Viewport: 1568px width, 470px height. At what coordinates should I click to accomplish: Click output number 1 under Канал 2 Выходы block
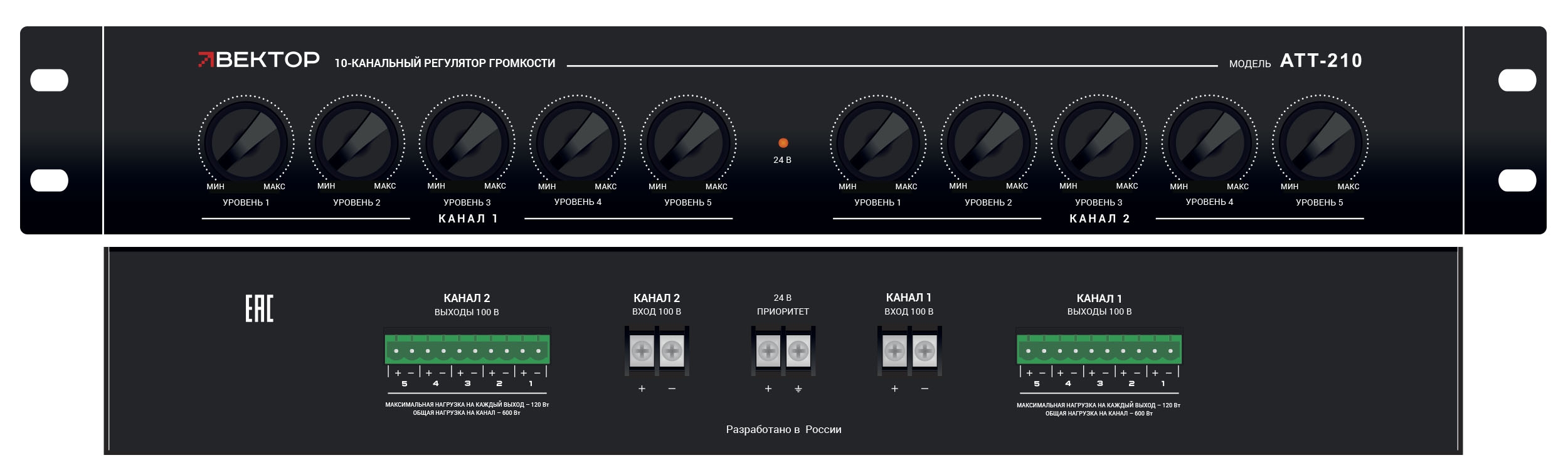[x=531, y=384]
